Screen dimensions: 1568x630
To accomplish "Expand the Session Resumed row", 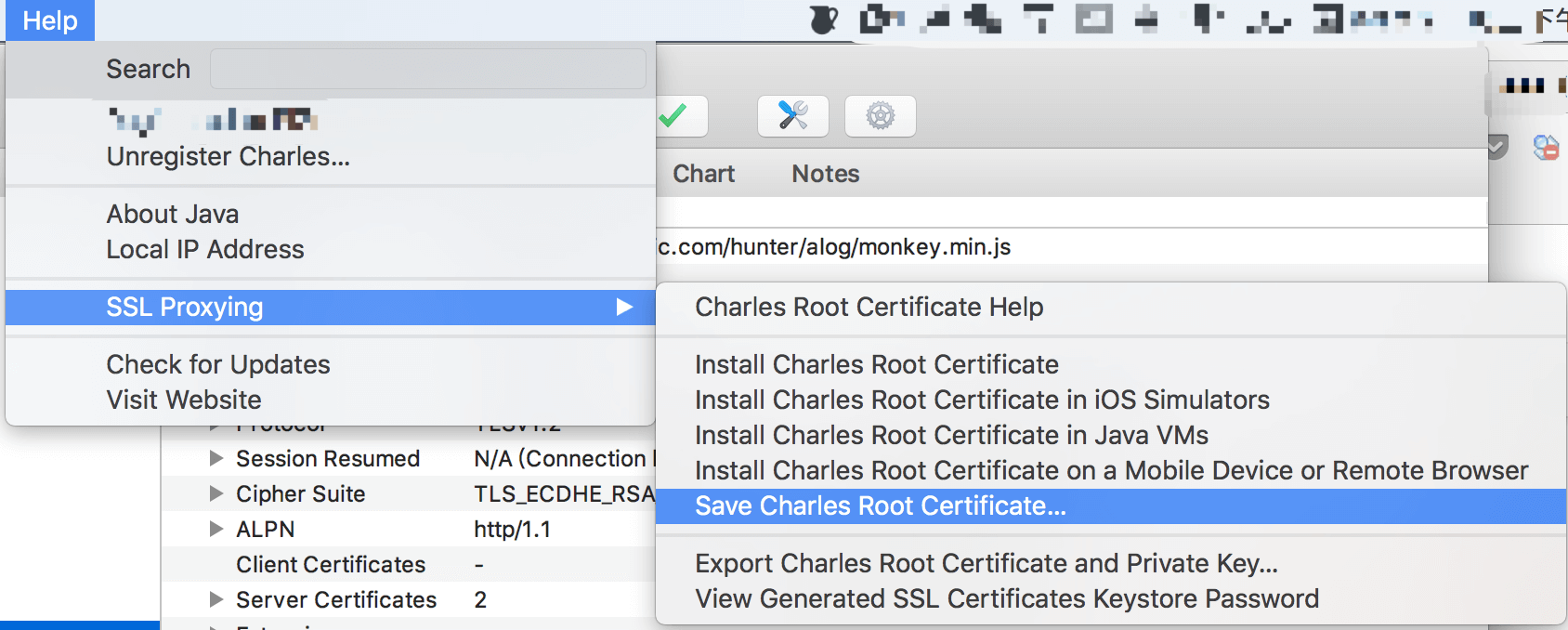I will point(216,458).
